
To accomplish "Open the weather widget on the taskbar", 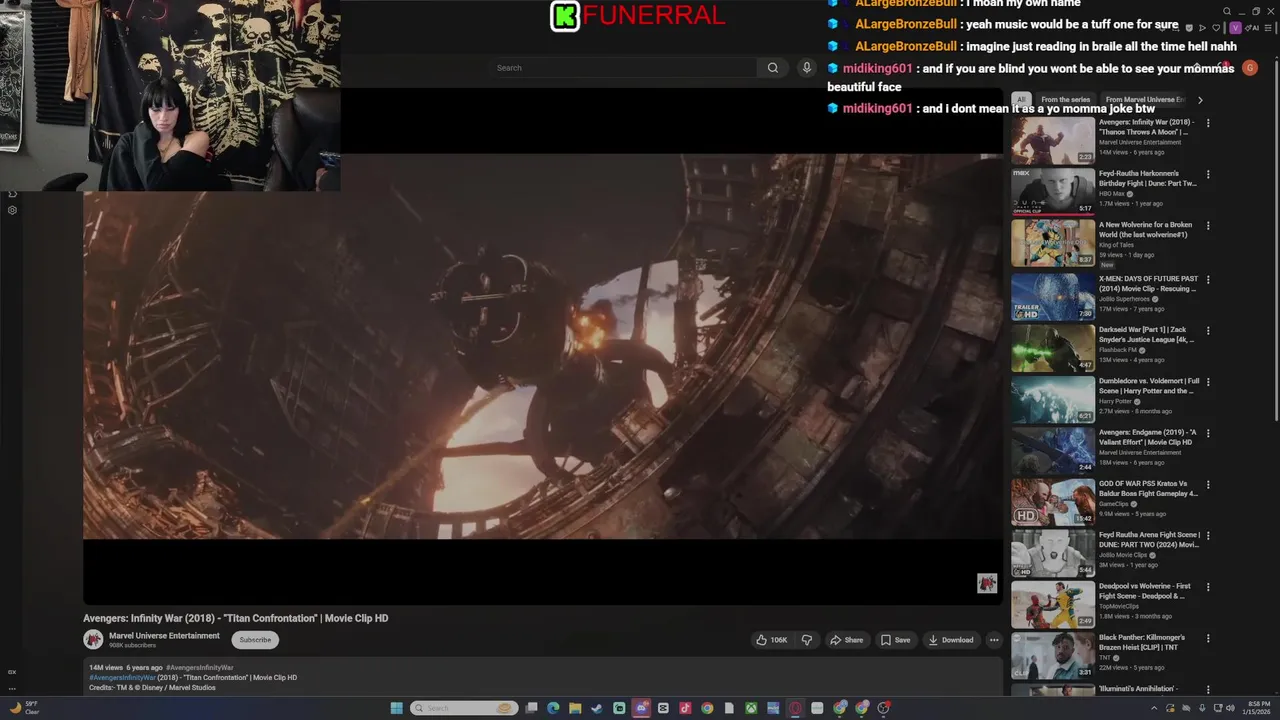I will (x=24, y=708).
